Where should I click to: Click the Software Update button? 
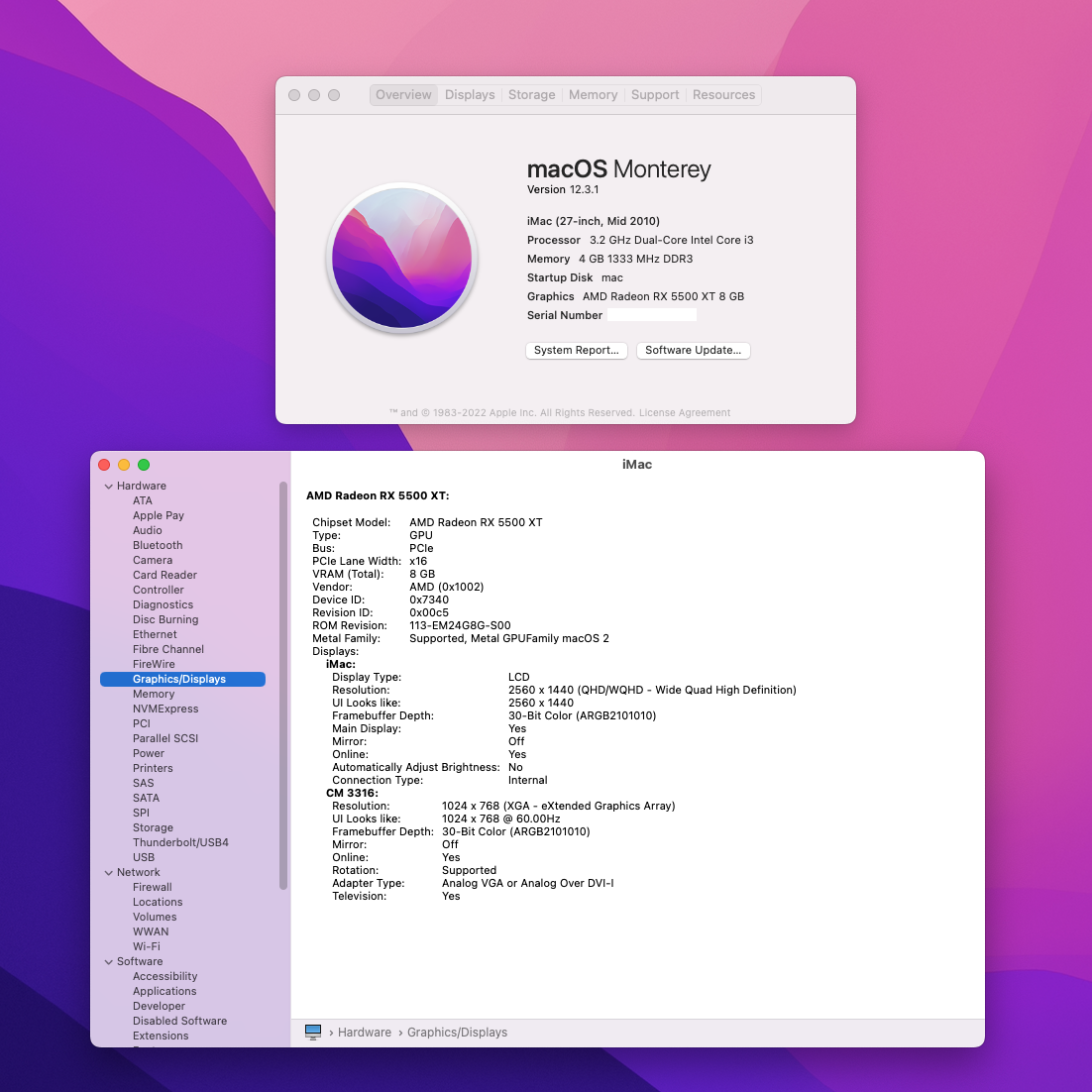click(693, 351)
